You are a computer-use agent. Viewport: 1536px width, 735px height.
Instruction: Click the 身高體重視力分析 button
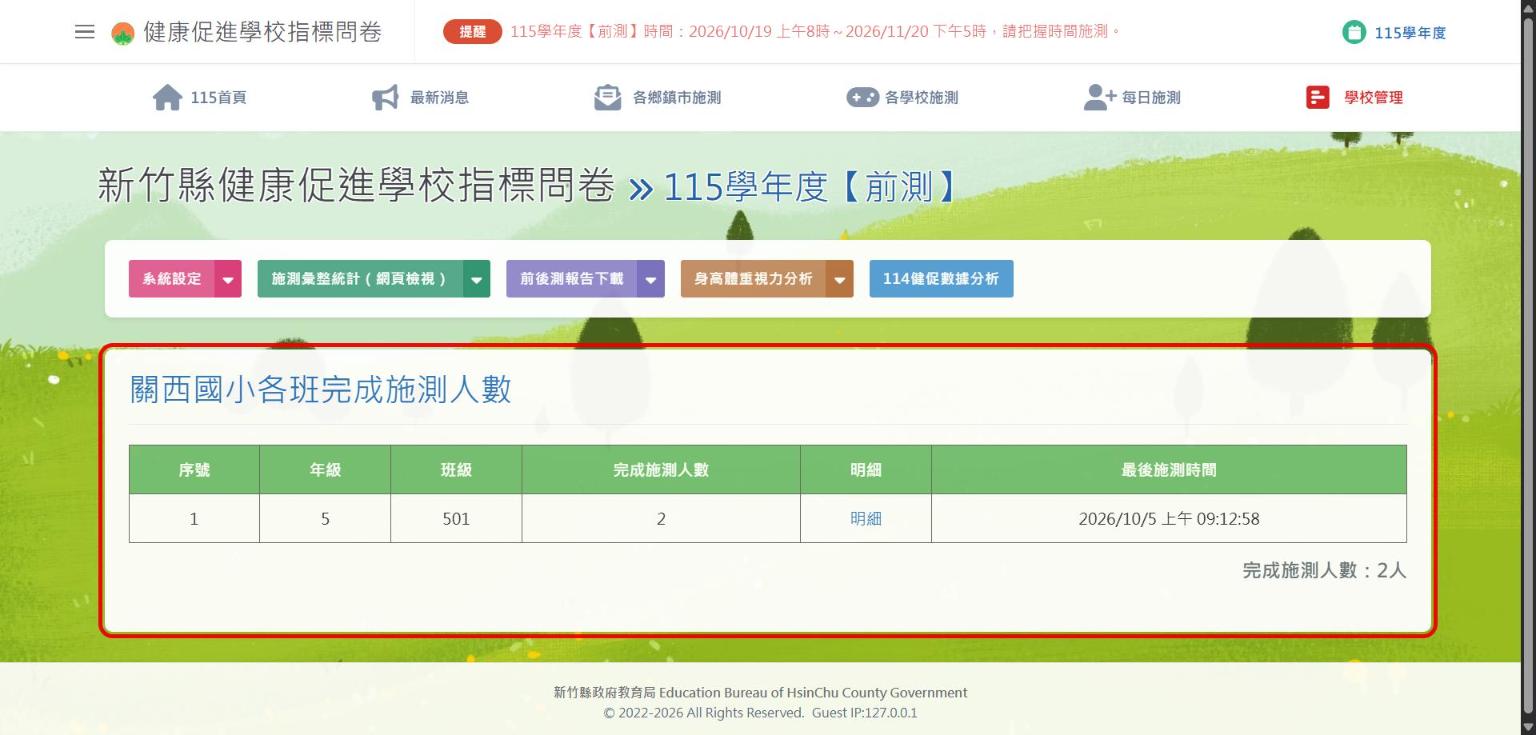point(754,279)
